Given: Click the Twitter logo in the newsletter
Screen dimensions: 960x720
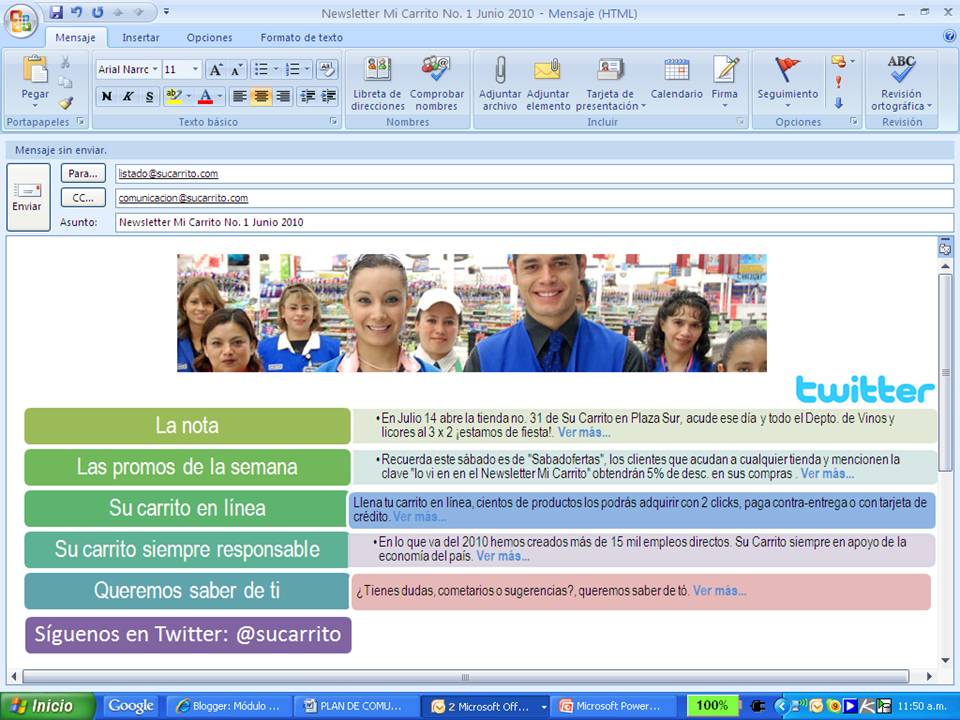Looking at the screenshot, I should [x=864, y=389].
